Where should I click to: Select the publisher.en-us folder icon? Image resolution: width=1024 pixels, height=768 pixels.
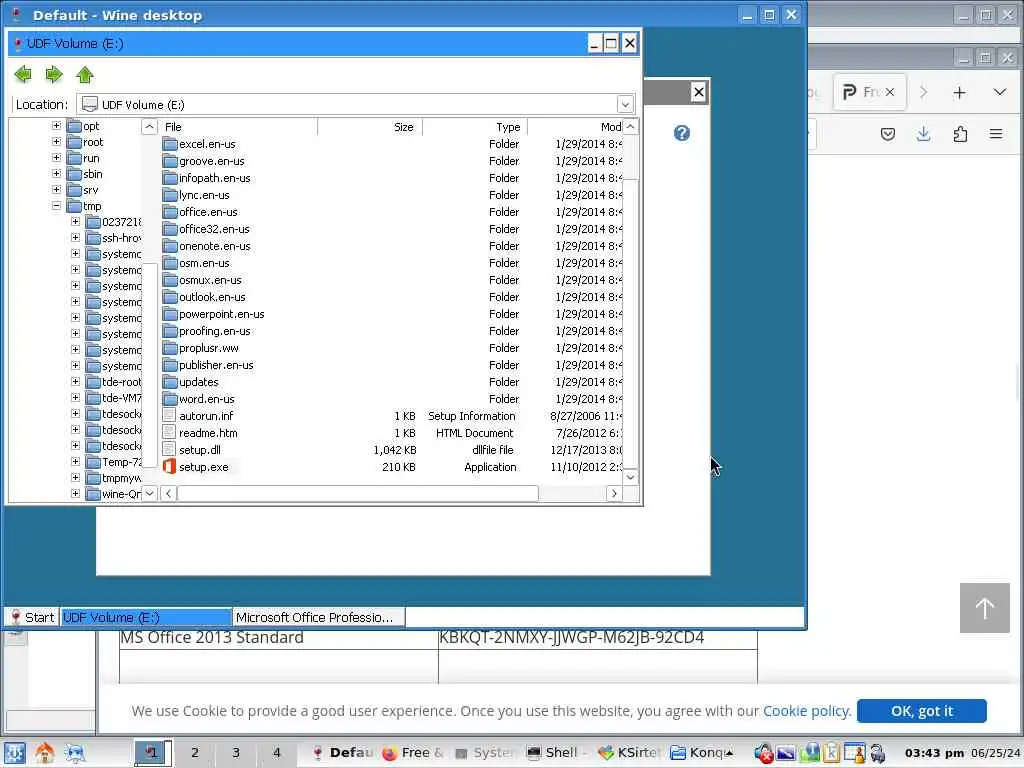(170, 364)
